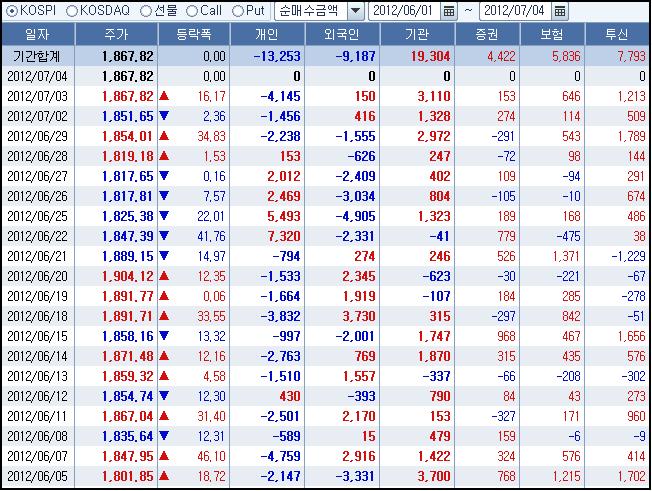Select the 선물 radio button
Screen dimensions: 652x491
point(146,11)
